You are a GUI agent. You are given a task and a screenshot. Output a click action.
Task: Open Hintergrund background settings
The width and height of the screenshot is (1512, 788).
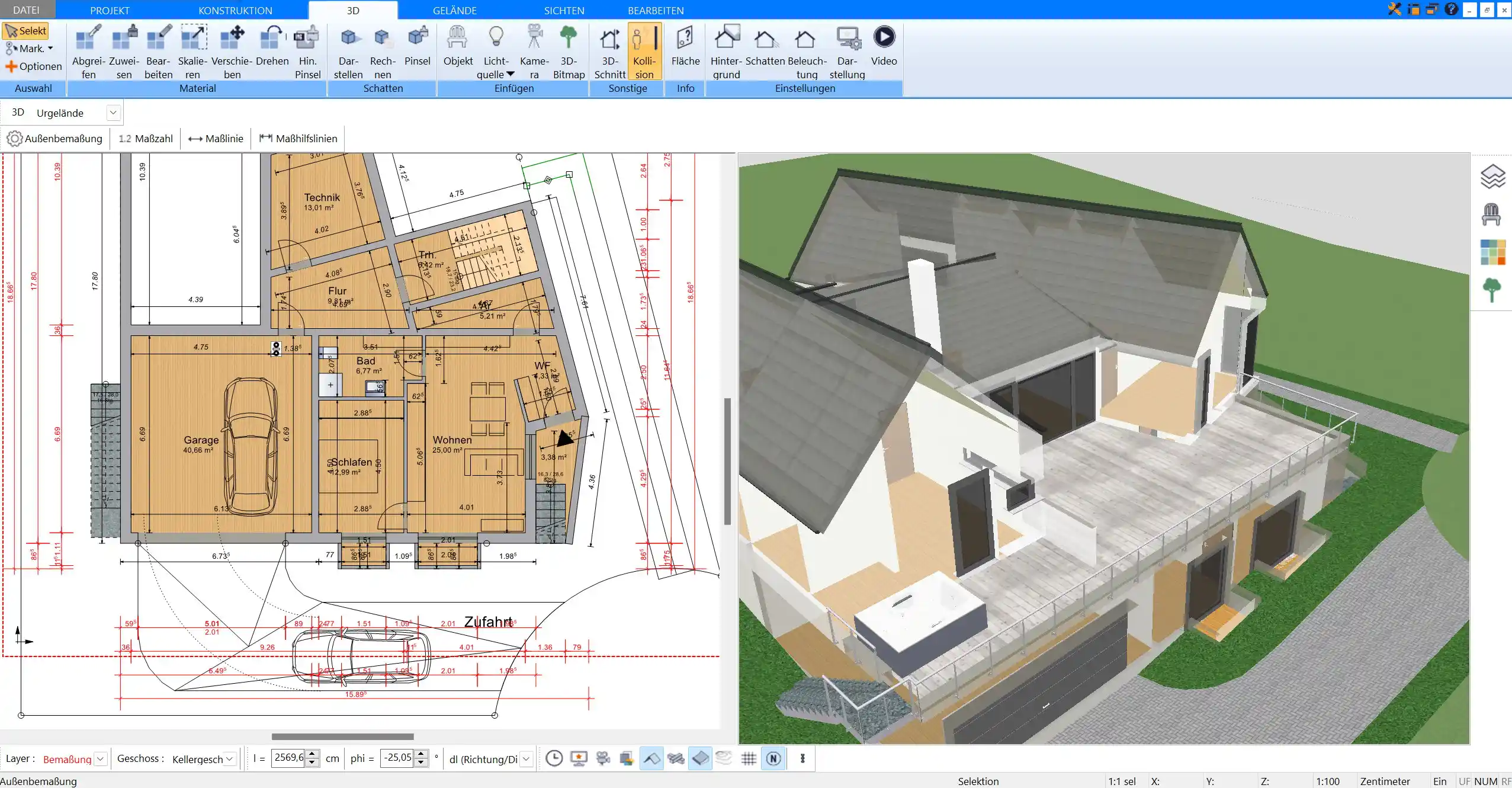[x=726, y=52]
